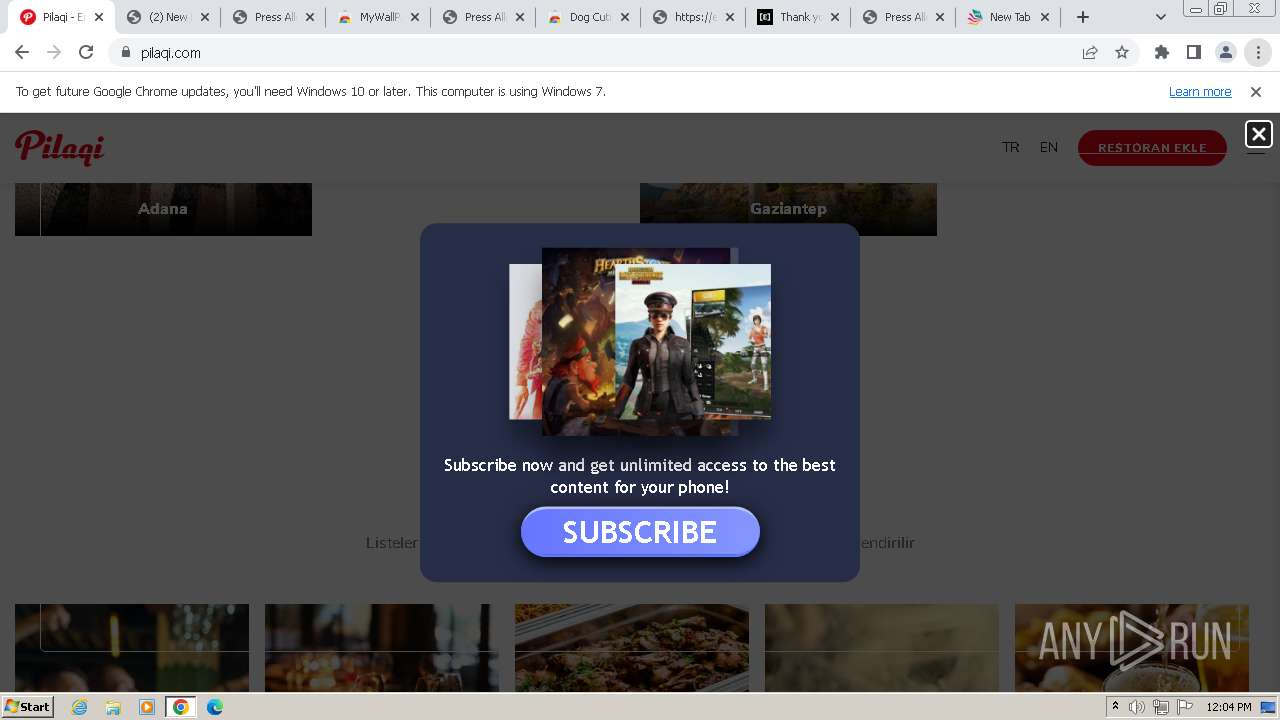Close the Pilaqi tab
This screenshot has width=1280, height=720.
click(x=99, y=17)
